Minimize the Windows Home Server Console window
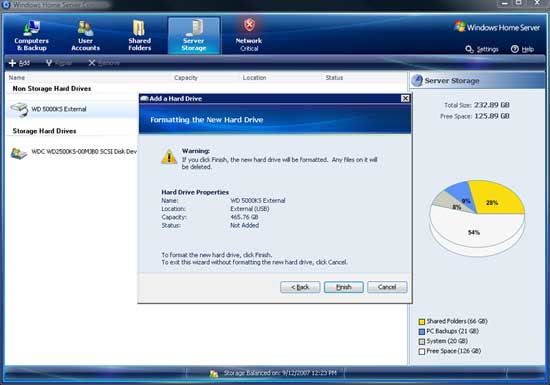The height and width of the screenshot is (385, 550). point(505,4)
